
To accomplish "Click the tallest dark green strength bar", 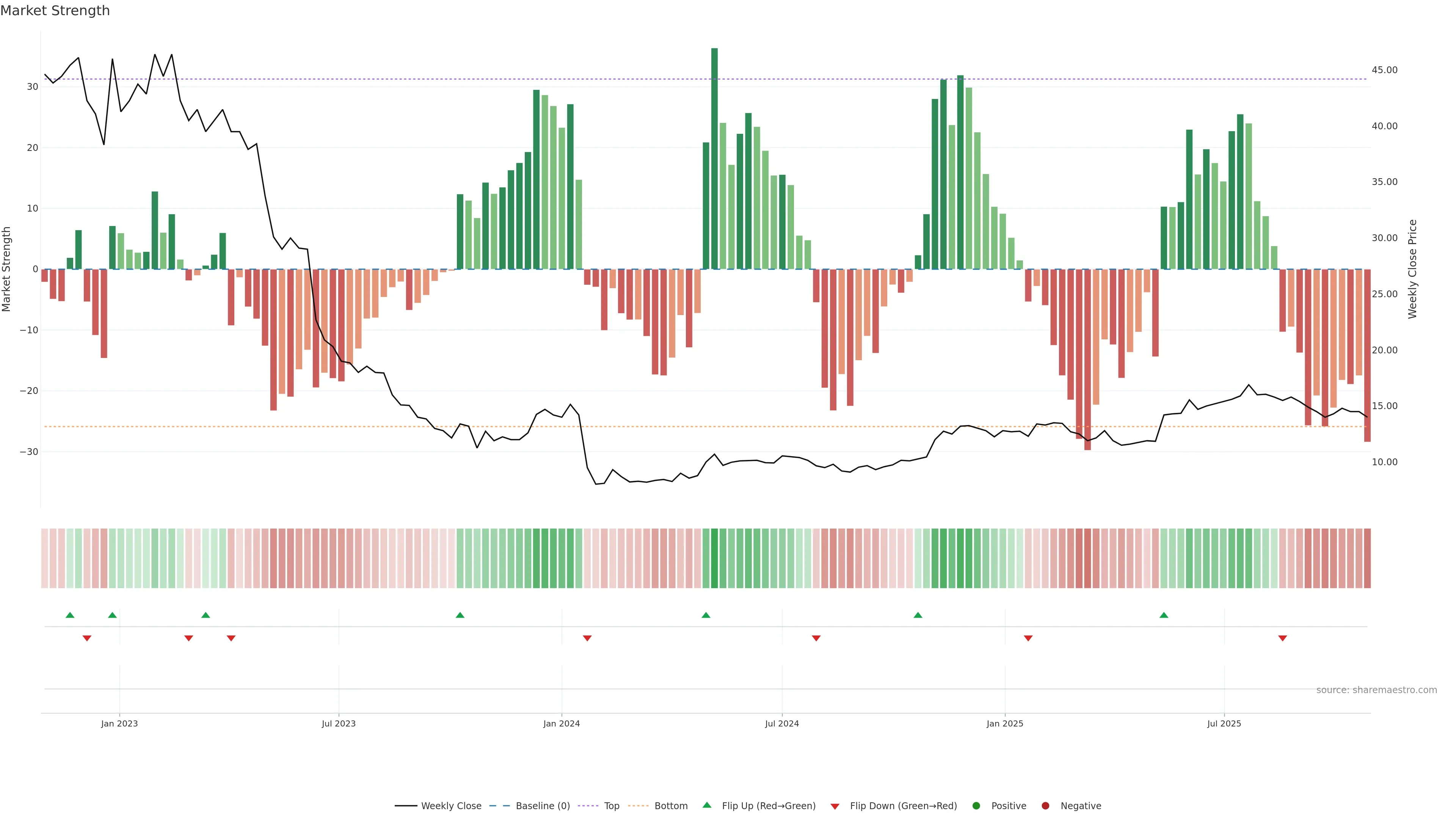I will pos(714,158).
